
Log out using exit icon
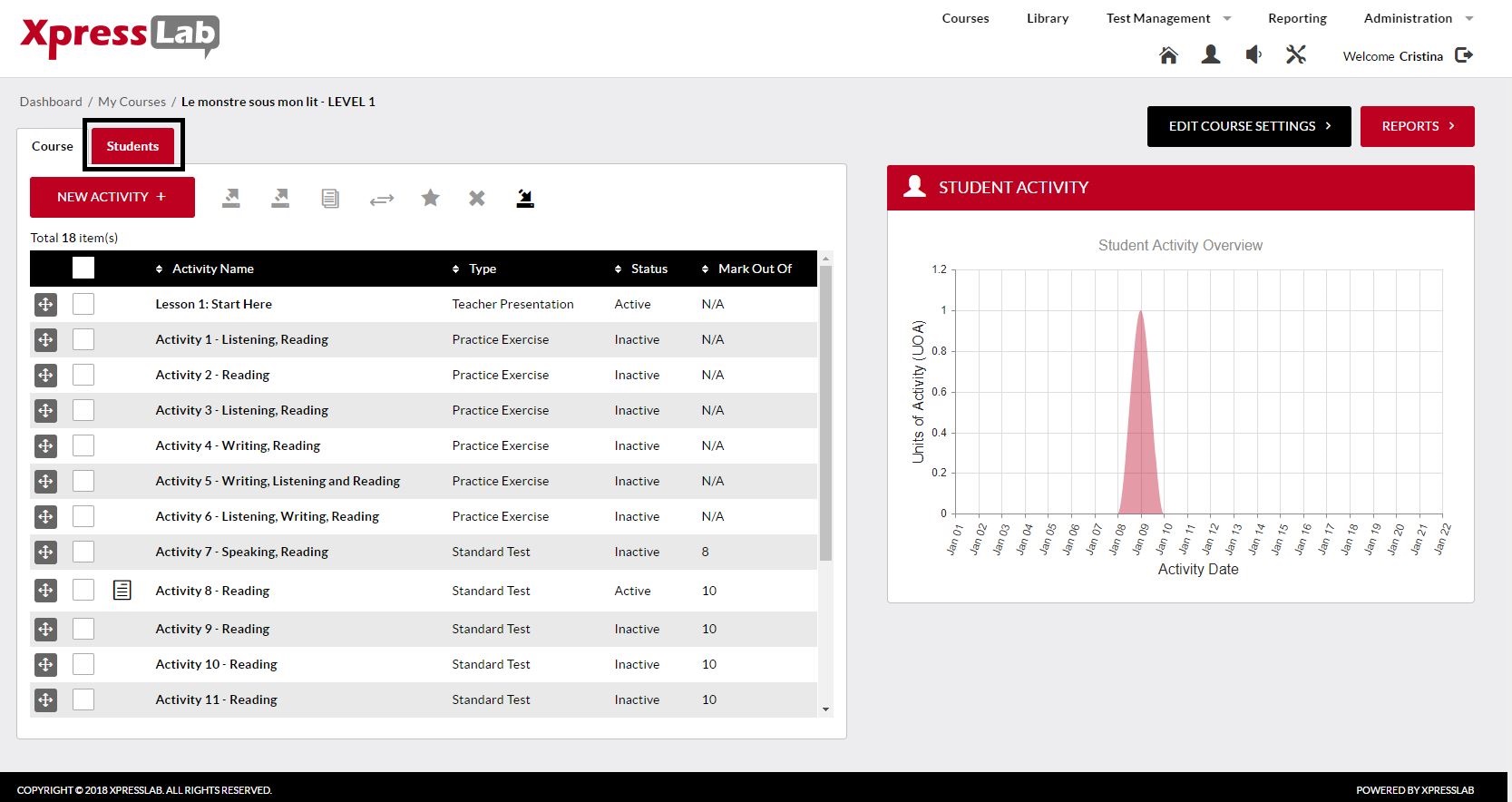[1464, 55]
